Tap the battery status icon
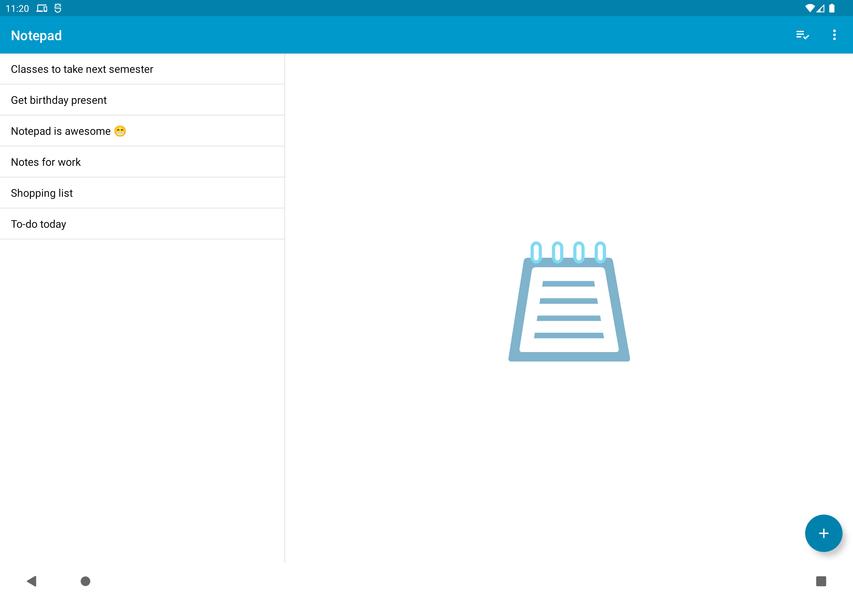853x600 pixels. 832,8
